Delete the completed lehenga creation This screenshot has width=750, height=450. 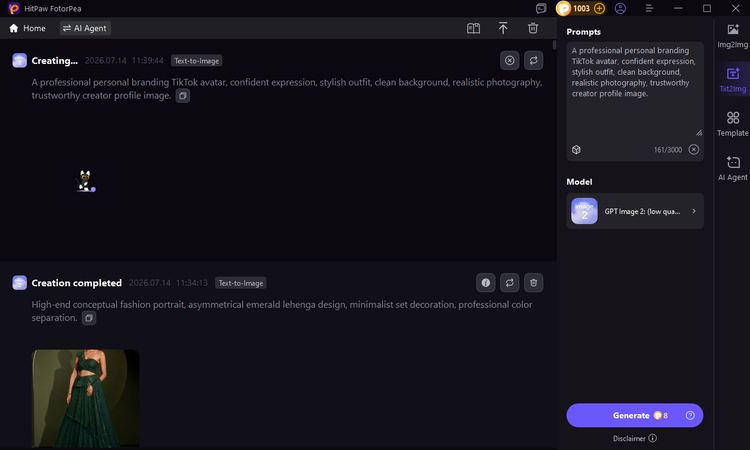coord(533,283)
